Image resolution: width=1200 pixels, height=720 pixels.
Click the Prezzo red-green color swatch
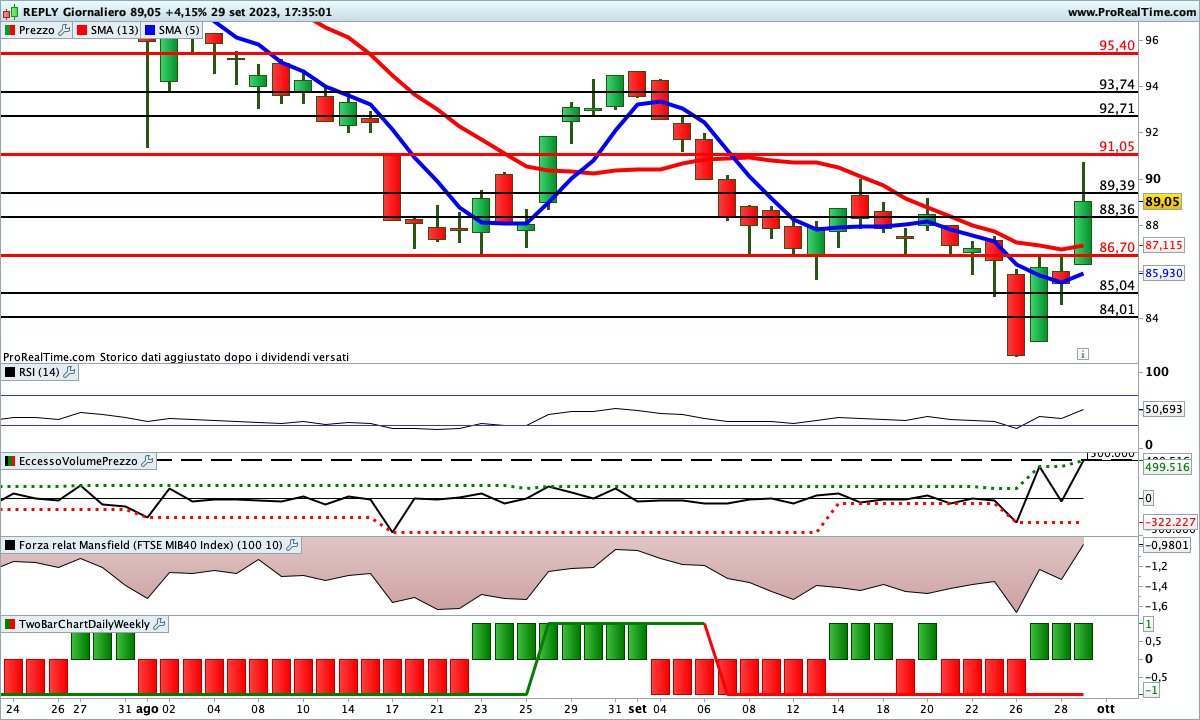pos(10,30)
